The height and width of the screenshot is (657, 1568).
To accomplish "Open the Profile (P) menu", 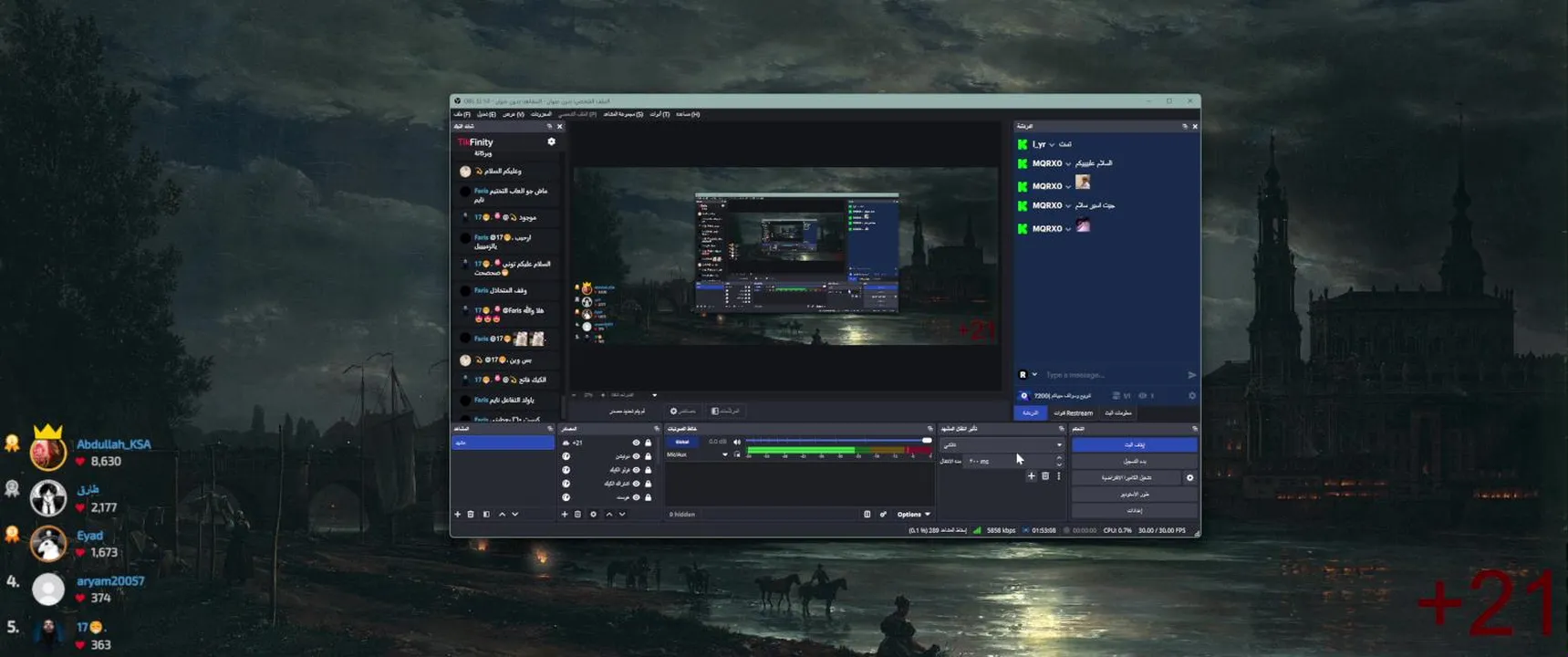I will pos(577,114).
